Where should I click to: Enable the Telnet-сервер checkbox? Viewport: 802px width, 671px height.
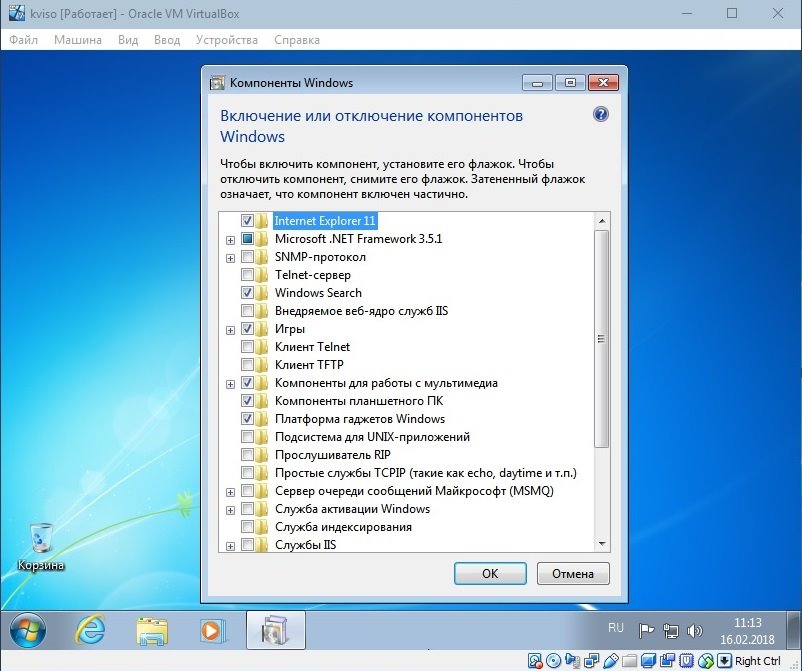pos(247,275)
